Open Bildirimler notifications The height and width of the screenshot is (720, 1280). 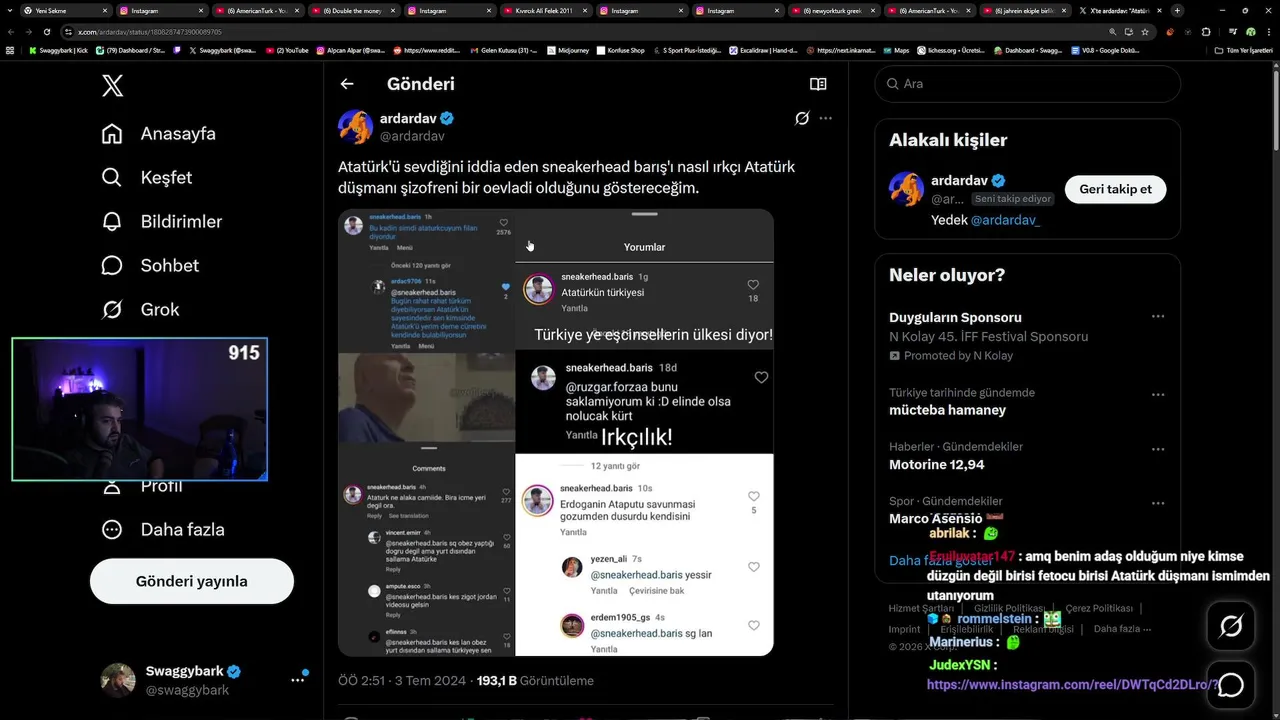pos(162,221)
